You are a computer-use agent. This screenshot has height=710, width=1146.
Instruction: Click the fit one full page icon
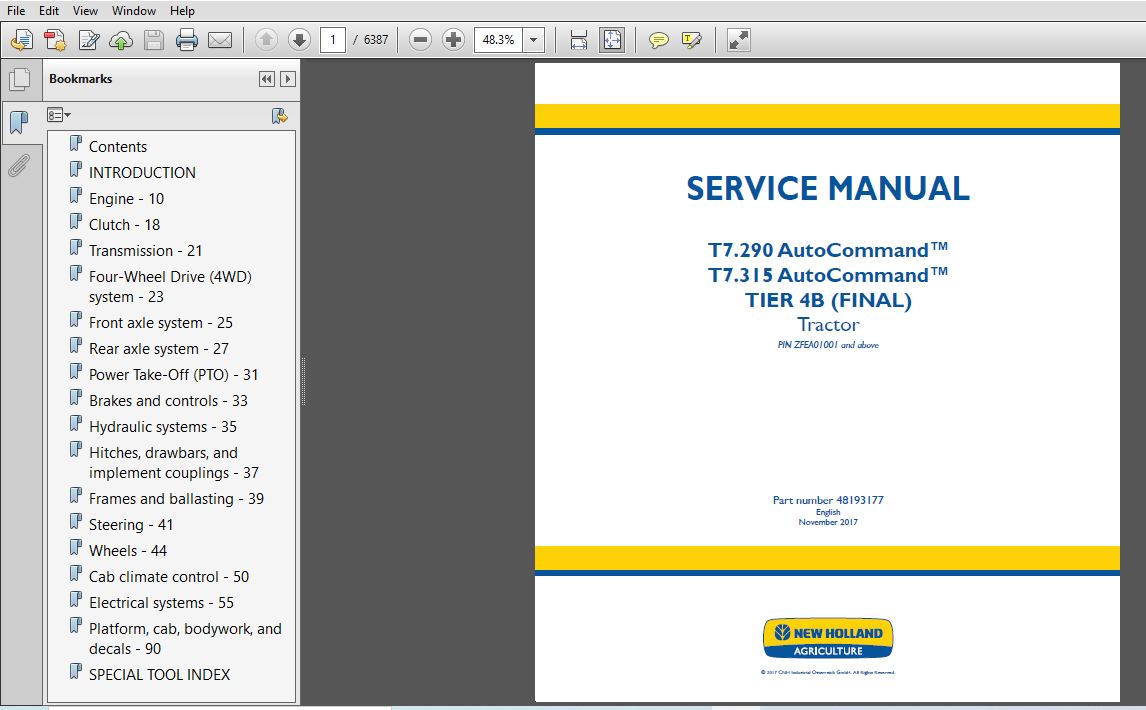[612, 39]
